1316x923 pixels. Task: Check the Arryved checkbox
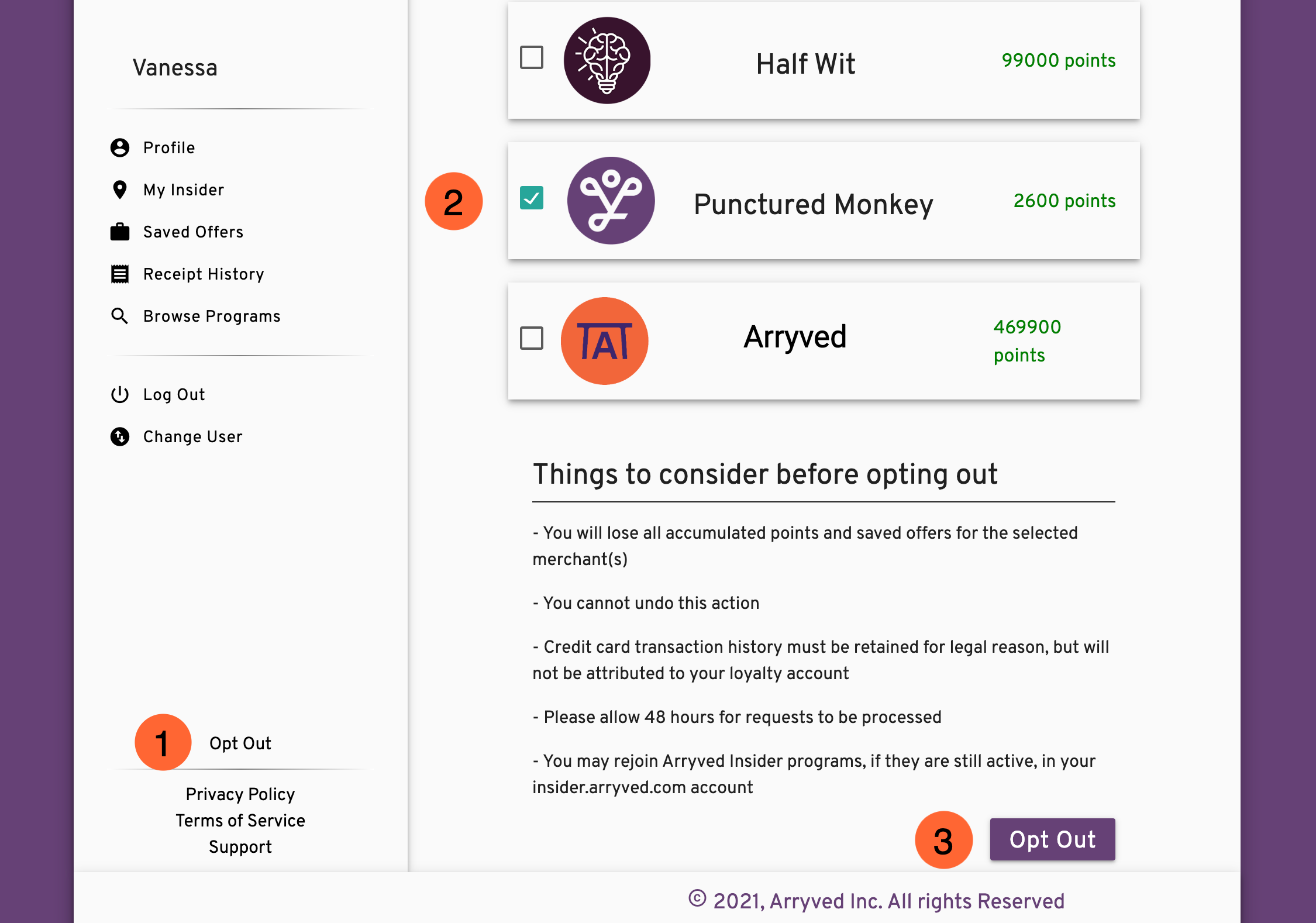532,338
